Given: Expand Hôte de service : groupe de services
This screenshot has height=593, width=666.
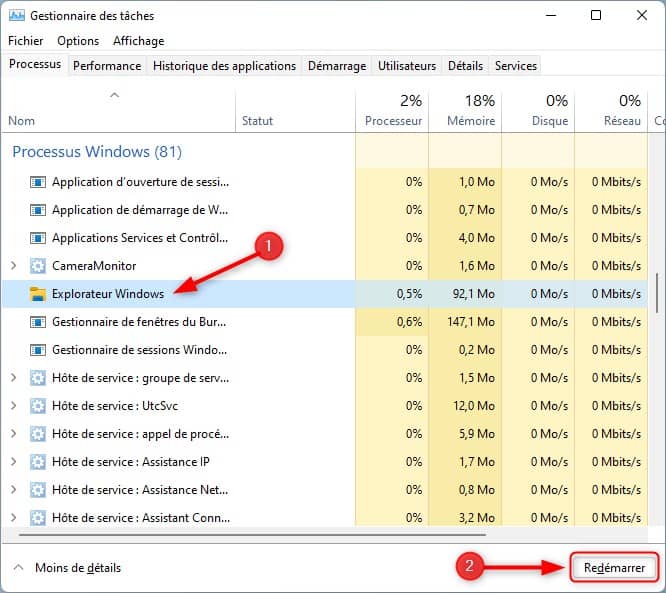Looking at the screenshot, I should click(x=13, y=378).
